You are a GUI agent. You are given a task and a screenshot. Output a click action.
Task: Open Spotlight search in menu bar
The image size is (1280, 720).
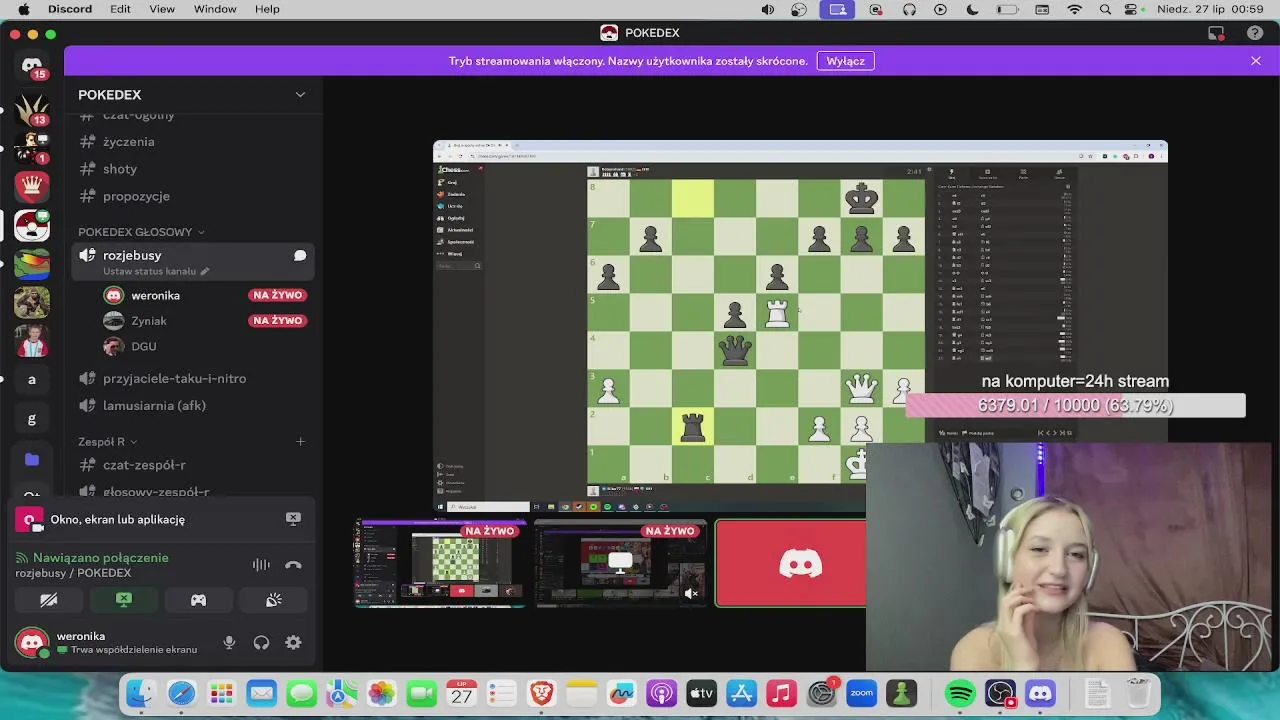(x=1105, y=9)
